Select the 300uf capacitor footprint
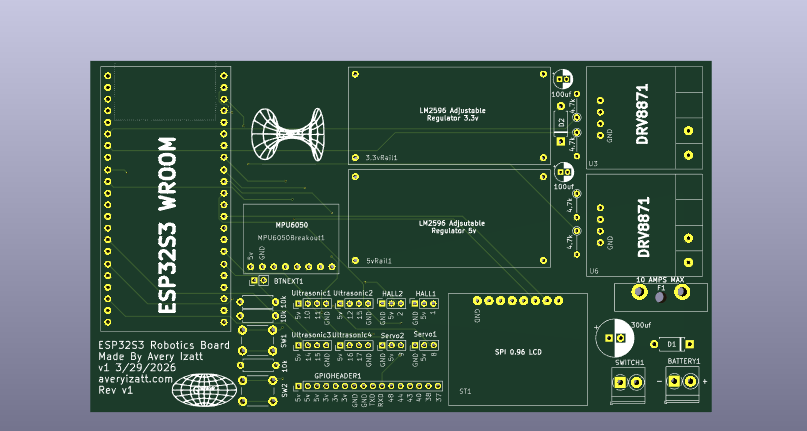 [610, 338]
